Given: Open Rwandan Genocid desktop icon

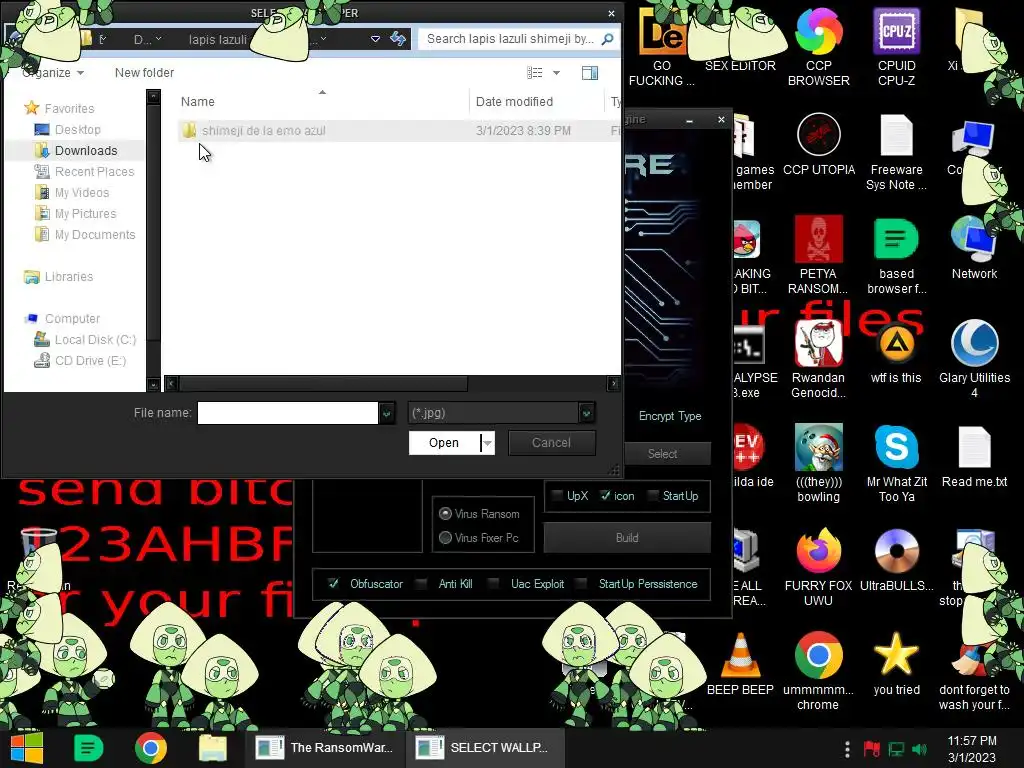Looking at the screenshot, I should tap(818, 359).
